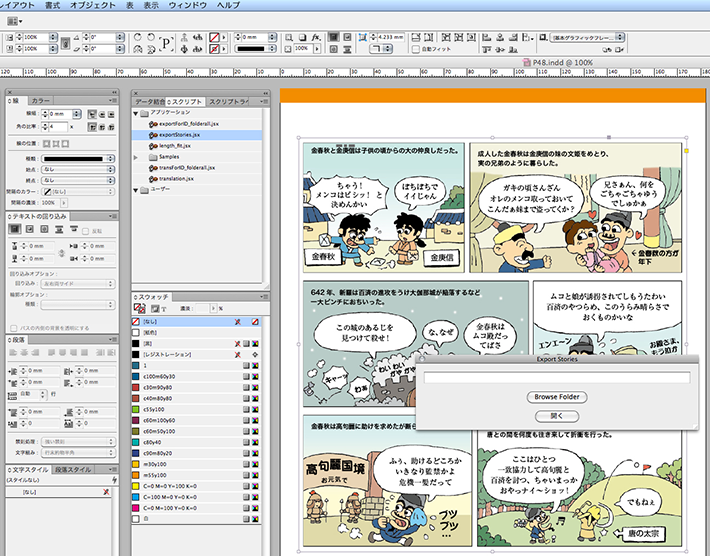Open the fx effects icon menu
The height and width of the screenshot is (556, 710).
[316, 37]
